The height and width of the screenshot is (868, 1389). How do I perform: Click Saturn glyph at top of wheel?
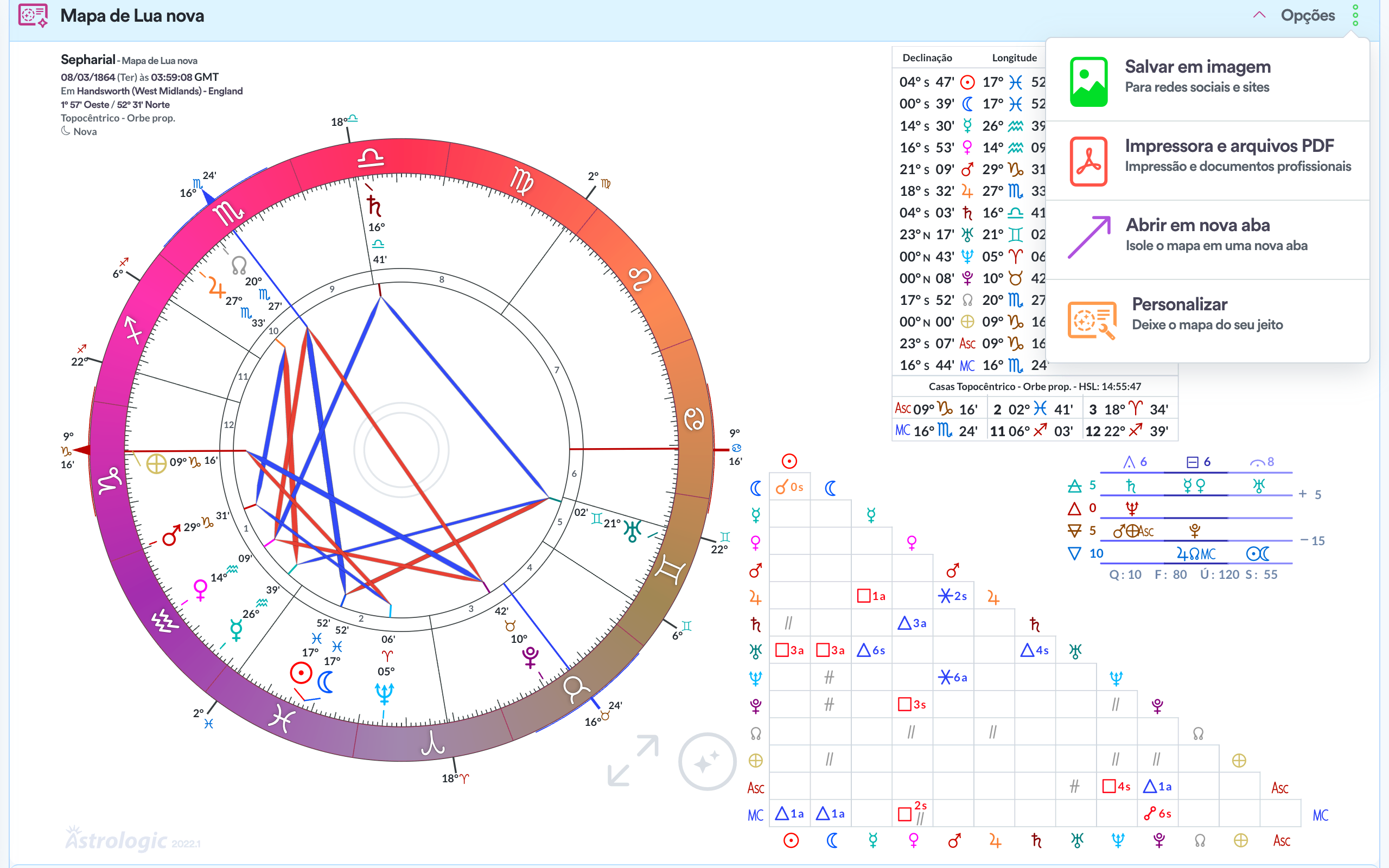point(374,206)
